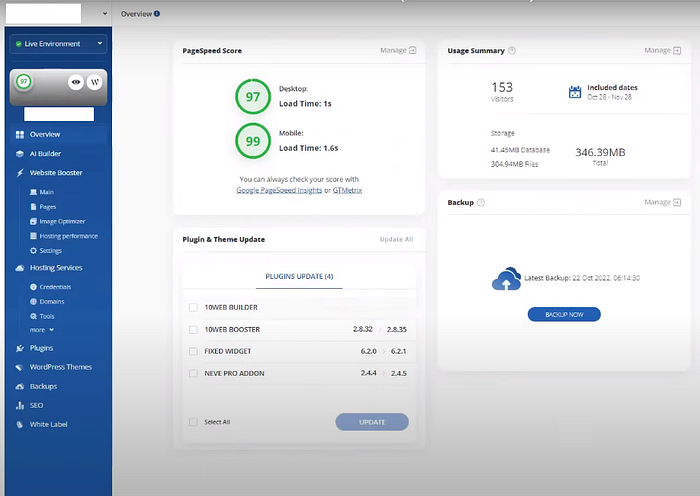
Task: Click the Overview info icon
Action: pos(157,14)
